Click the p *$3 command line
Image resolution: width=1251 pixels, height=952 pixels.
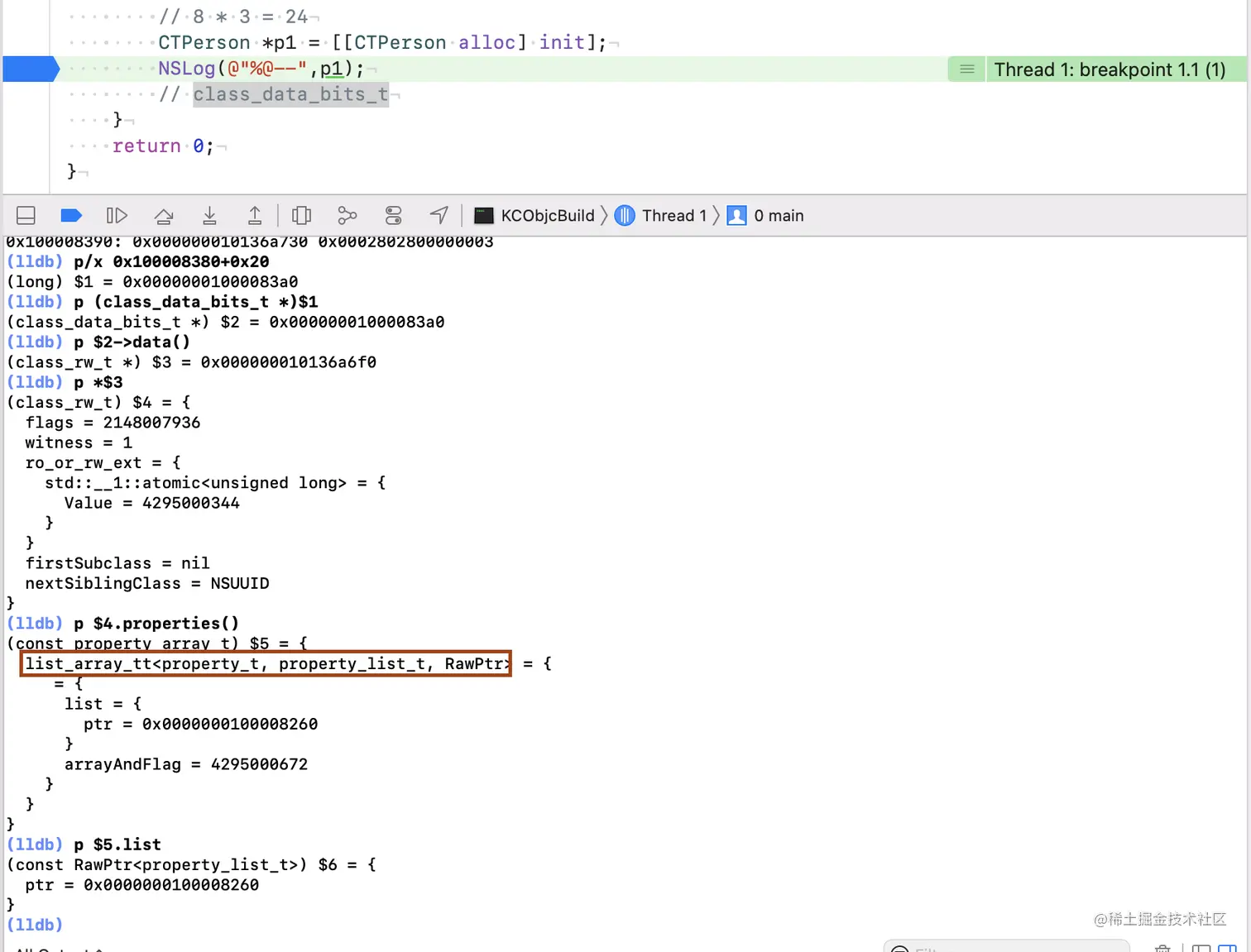point(98,382)
